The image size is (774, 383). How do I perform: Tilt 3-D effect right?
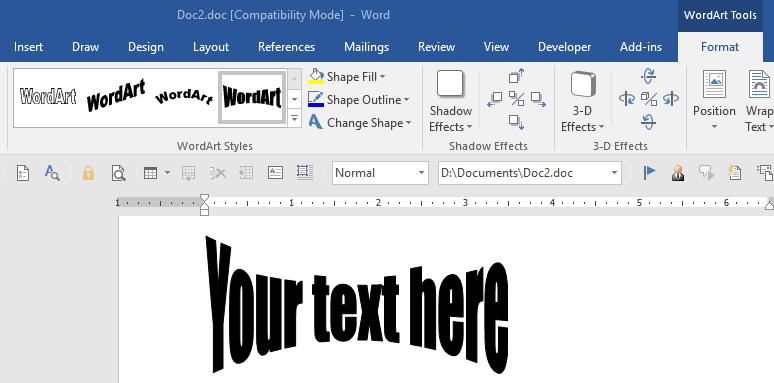coord(670,99)
